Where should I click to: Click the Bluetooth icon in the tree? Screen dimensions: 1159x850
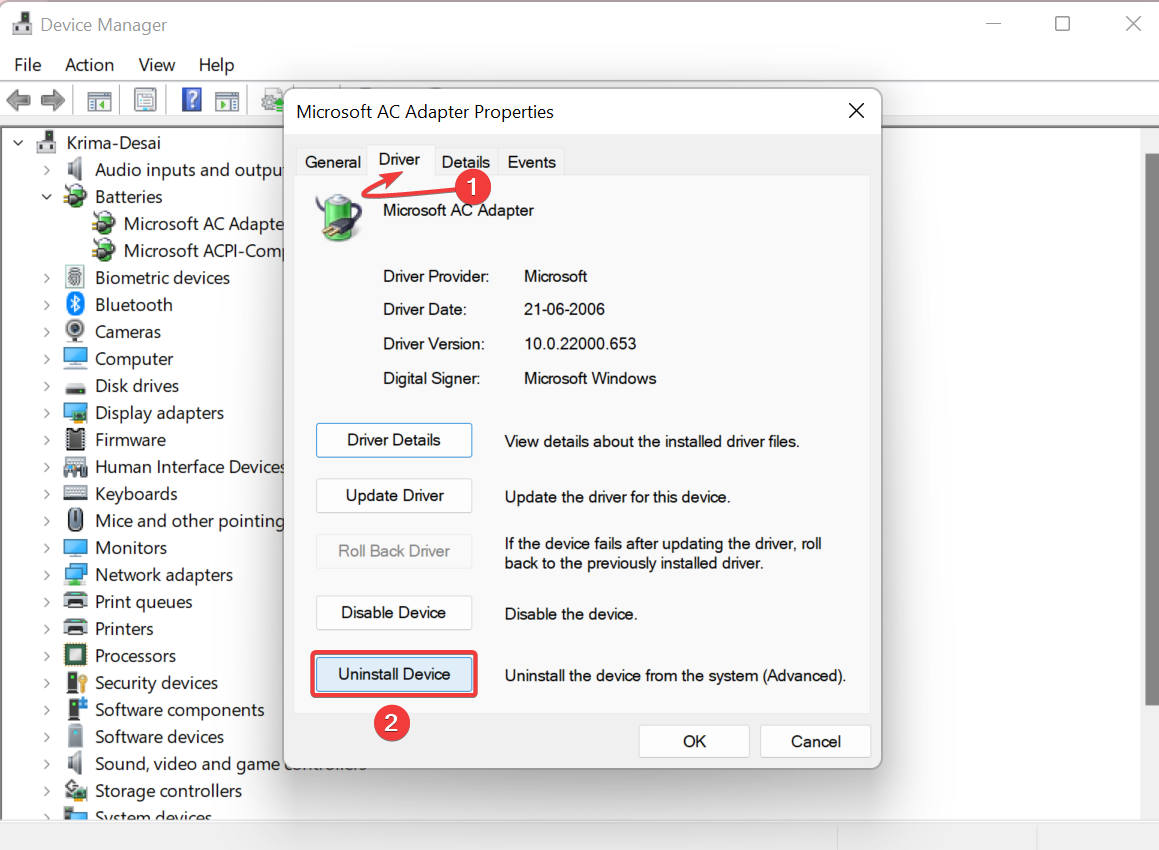75,305
